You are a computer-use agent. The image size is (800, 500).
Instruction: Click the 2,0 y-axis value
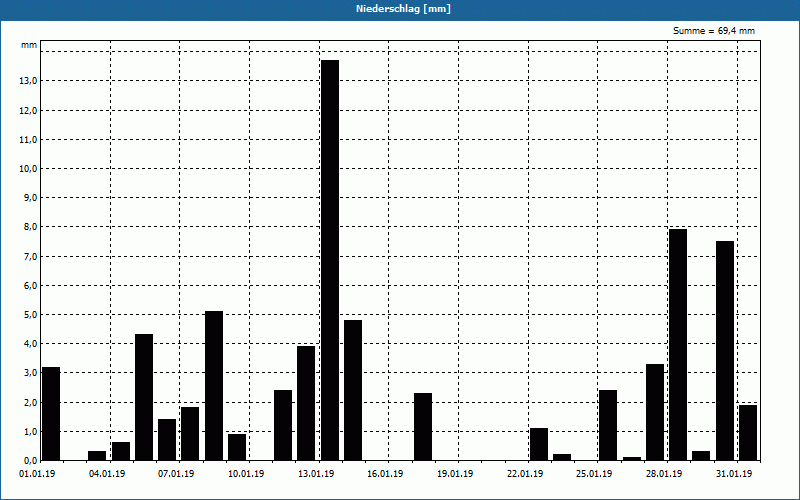click(x=30, y=402)
